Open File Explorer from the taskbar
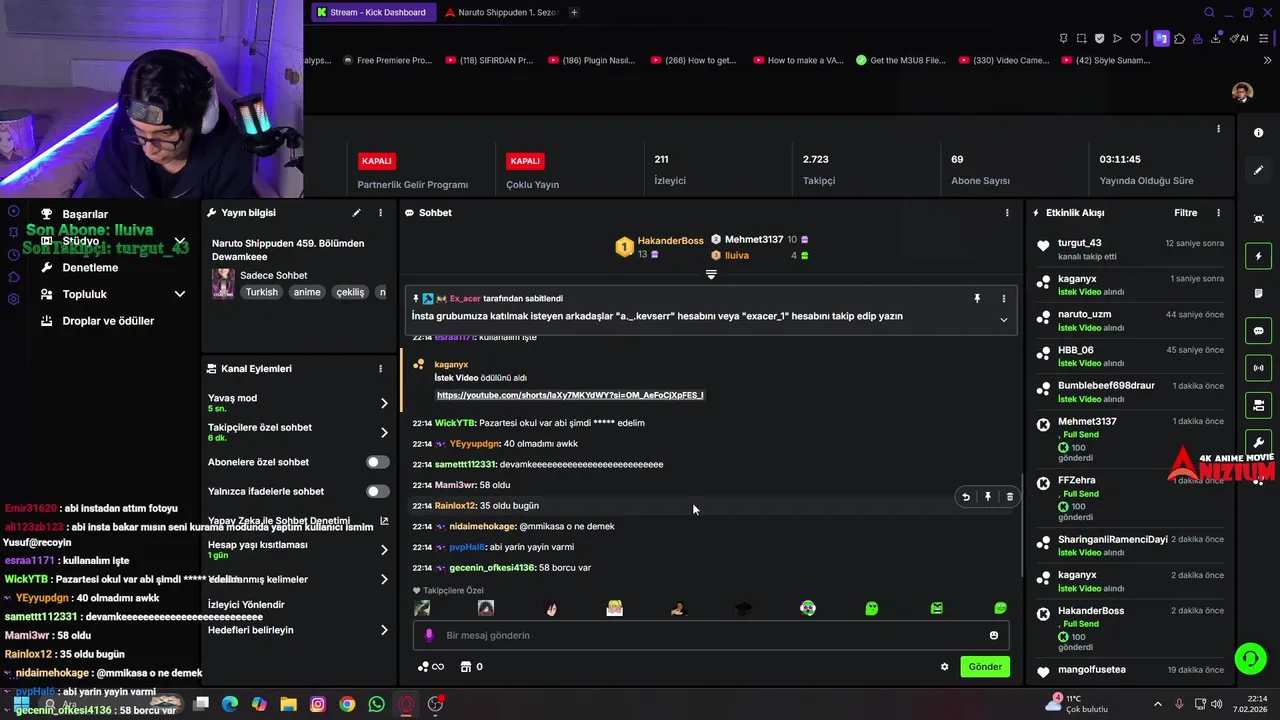 (x=288, y=704)
